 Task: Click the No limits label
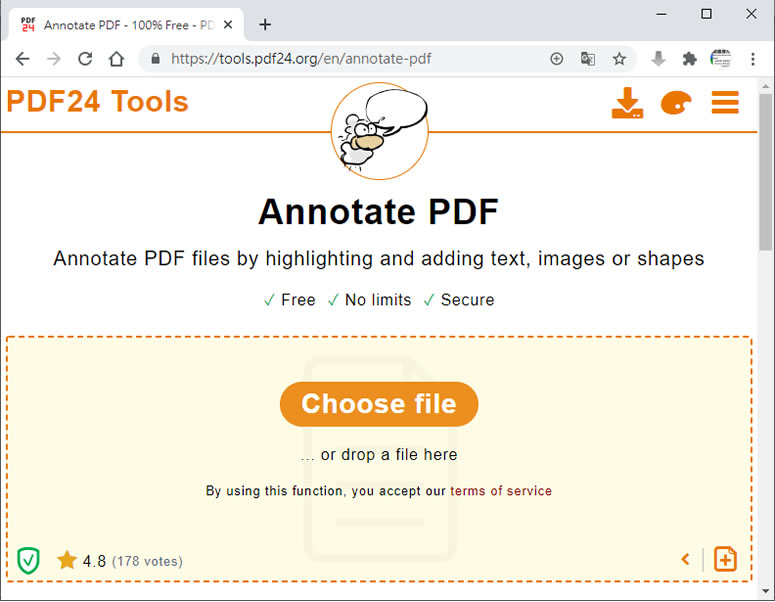[370, 300]
